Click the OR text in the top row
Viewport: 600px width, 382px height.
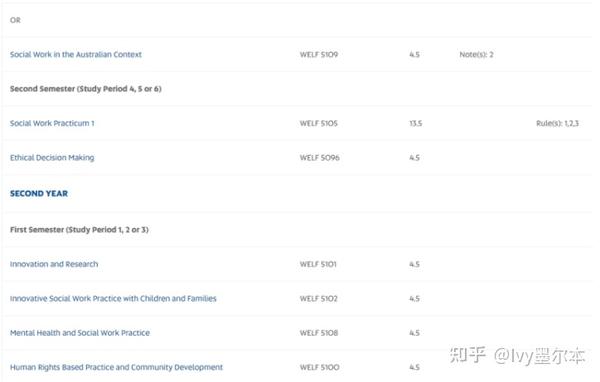click(x=15, y=20)
